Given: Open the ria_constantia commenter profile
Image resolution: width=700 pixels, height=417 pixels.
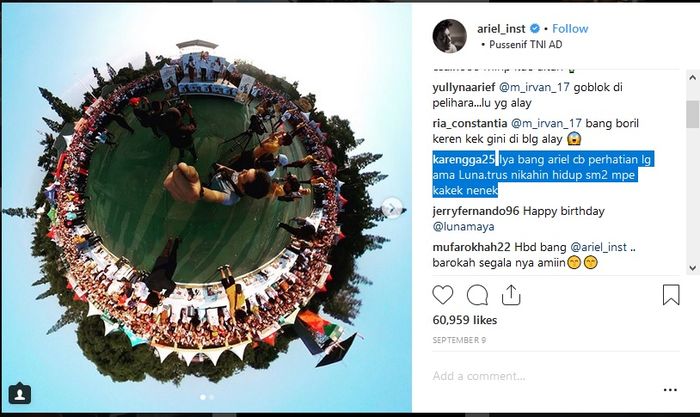Looking at the screenshot, I should tap(470, 123).
